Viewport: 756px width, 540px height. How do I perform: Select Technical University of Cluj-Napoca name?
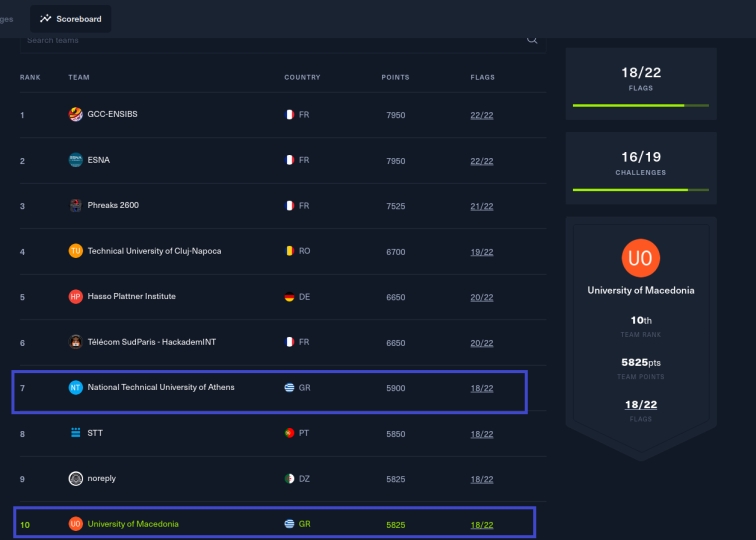click(154, 251)
